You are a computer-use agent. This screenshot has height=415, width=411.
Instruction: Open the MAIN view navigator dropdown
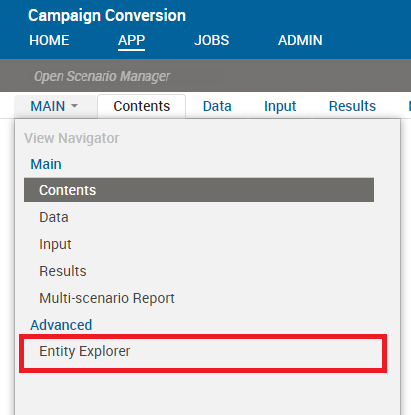(55, 106)
